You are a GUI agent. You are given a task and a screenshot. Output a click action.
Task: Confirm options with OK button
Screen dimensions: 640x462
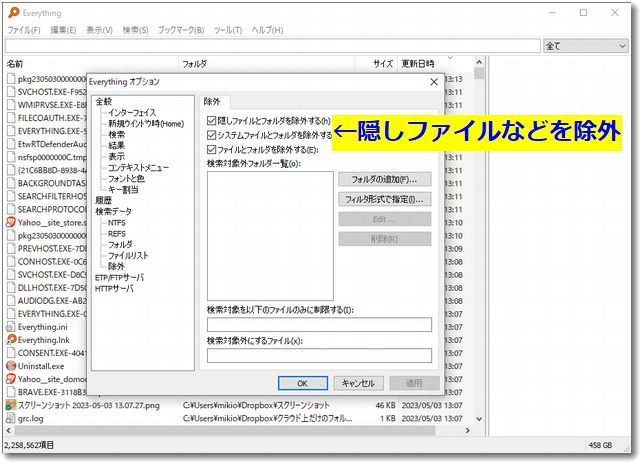coord(302,383)
